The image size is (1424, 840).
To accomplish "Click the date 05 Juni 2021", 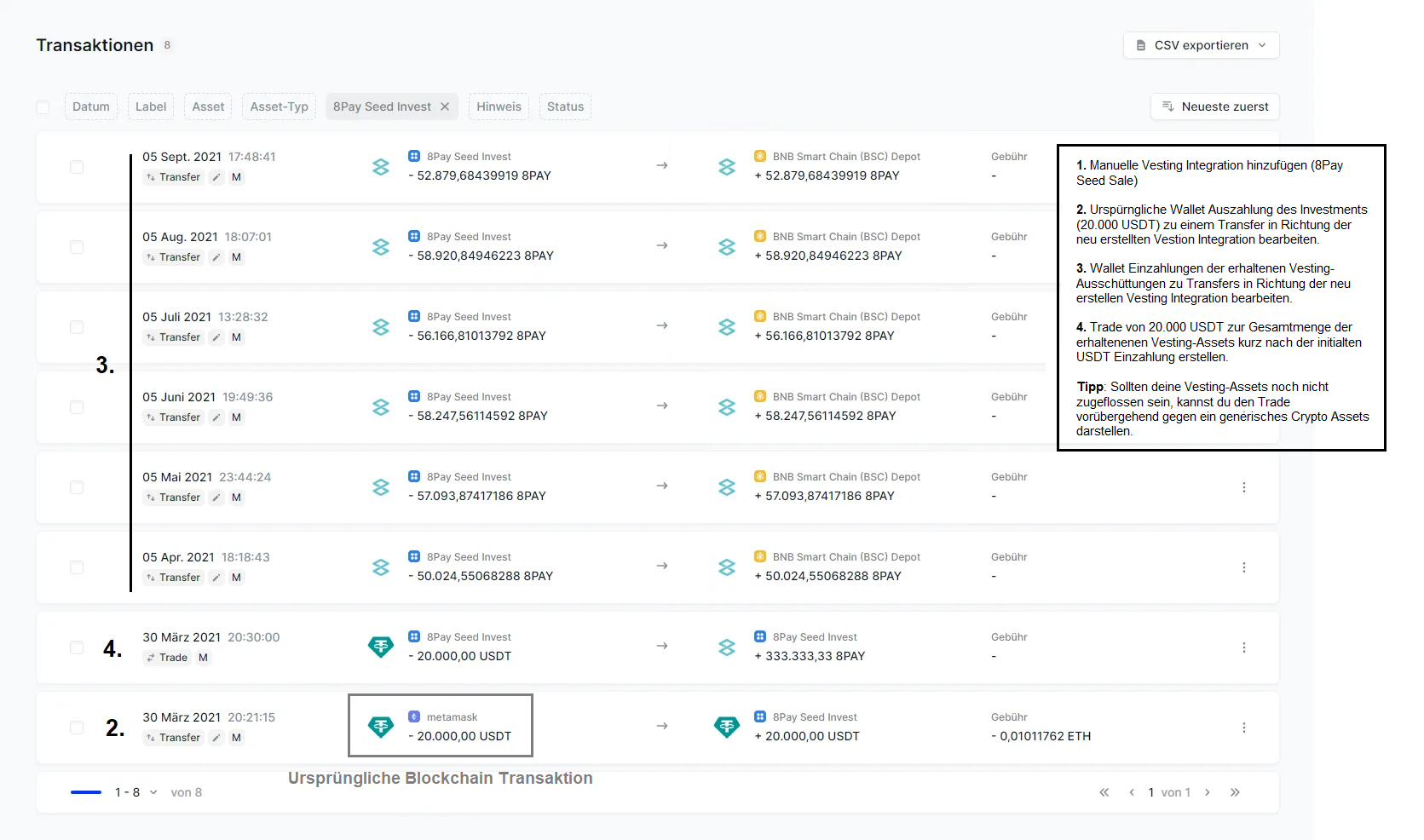I will (179, 397).
